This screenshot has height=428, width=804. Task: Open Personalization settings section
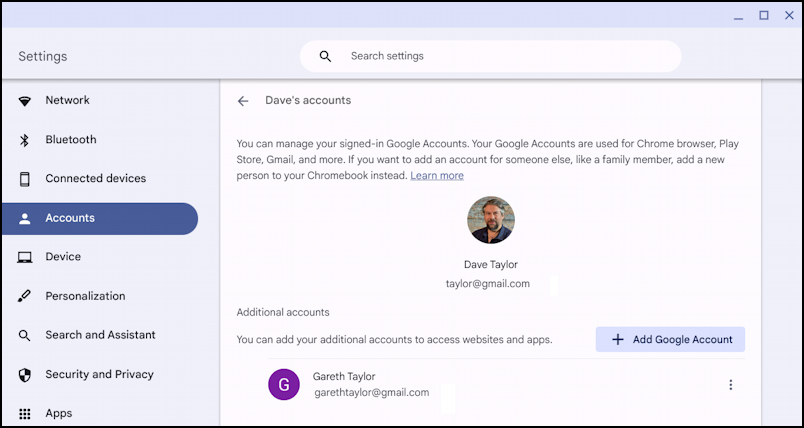100,296
